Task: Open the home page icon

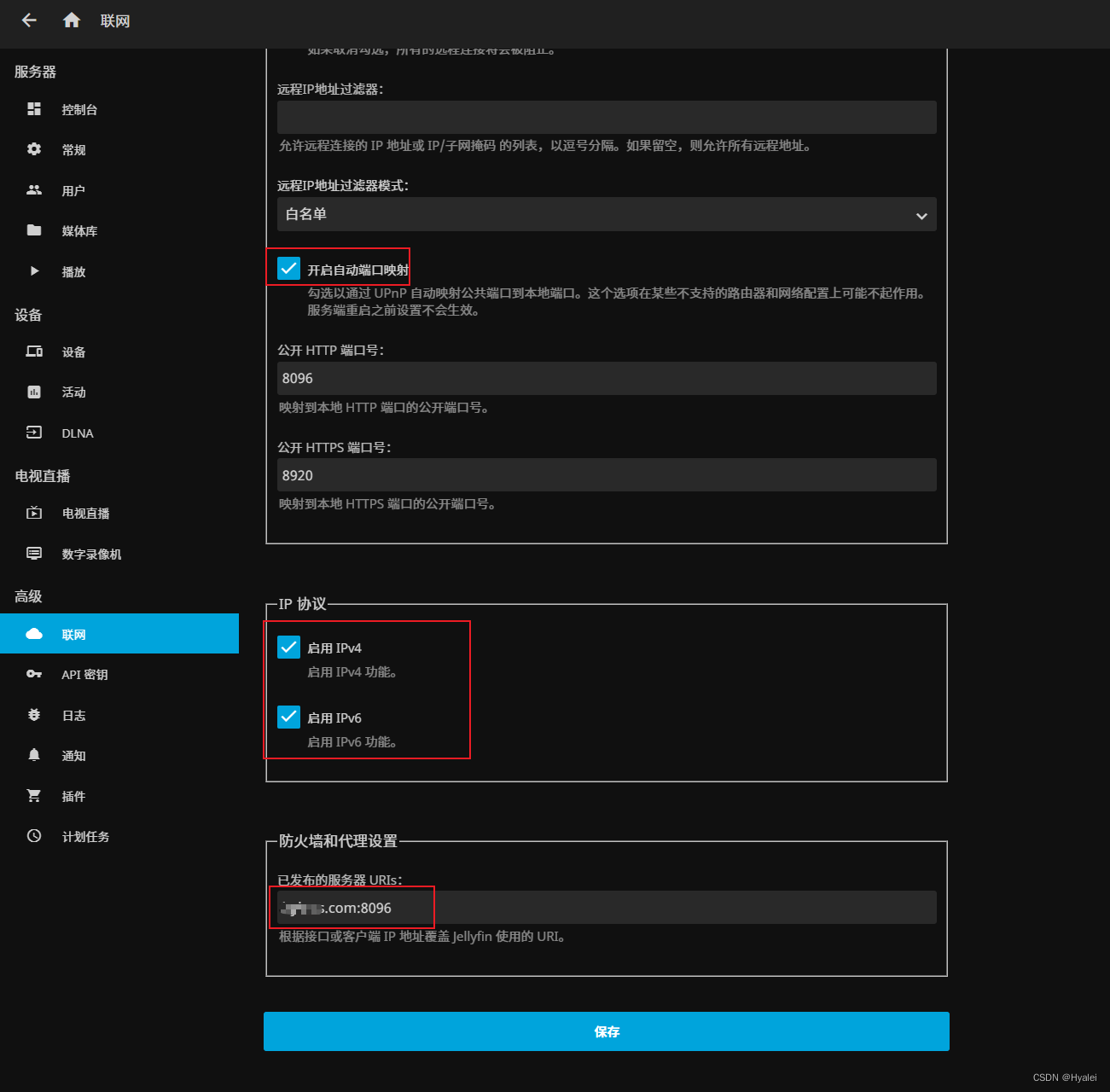Action: 72,20
